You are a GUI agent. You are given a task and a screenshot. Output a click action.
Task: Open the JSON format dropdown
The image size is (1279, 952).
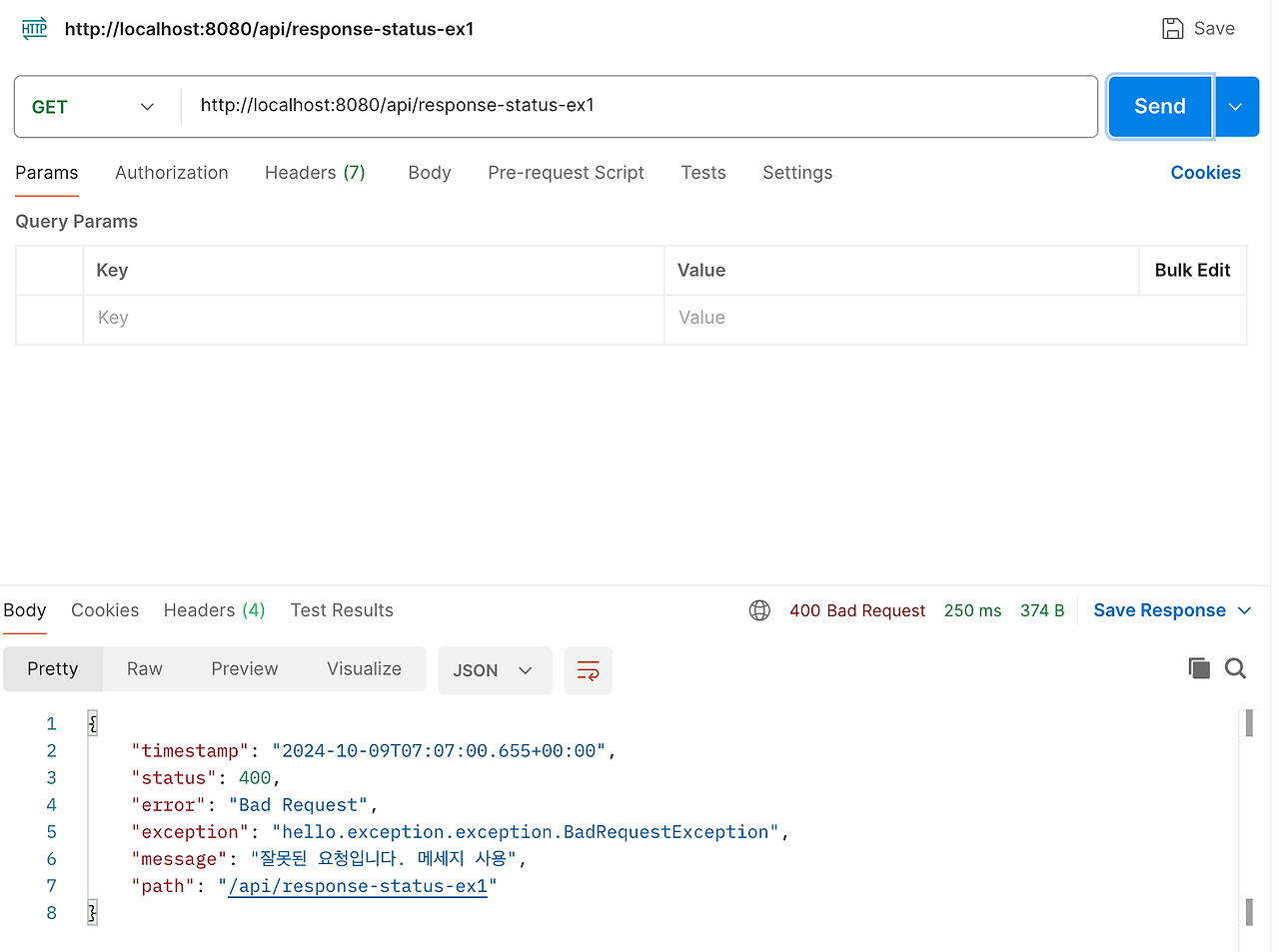[x=495, y=670]
